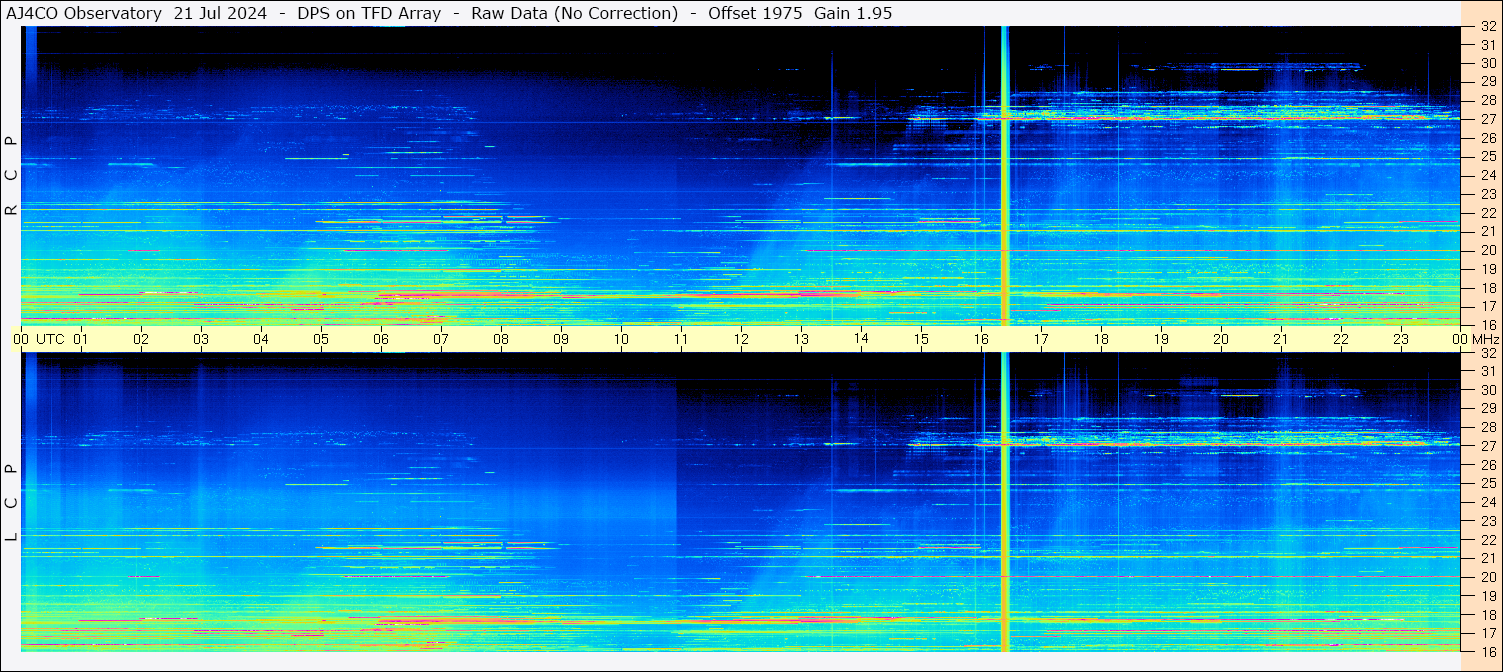Click hour marker 11 on UTC time axis
Viewport: 1503px width, 672px height.
pos(681,339)
